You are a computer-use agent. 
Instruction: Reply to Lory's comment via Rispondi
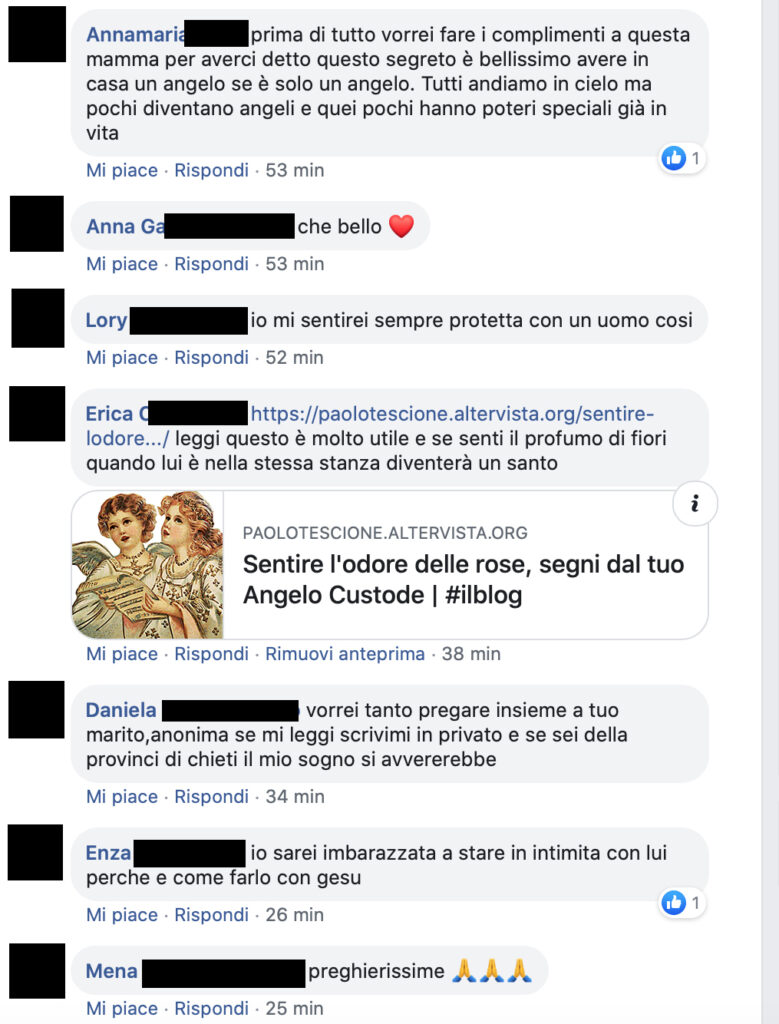click(x=212, y=358)
